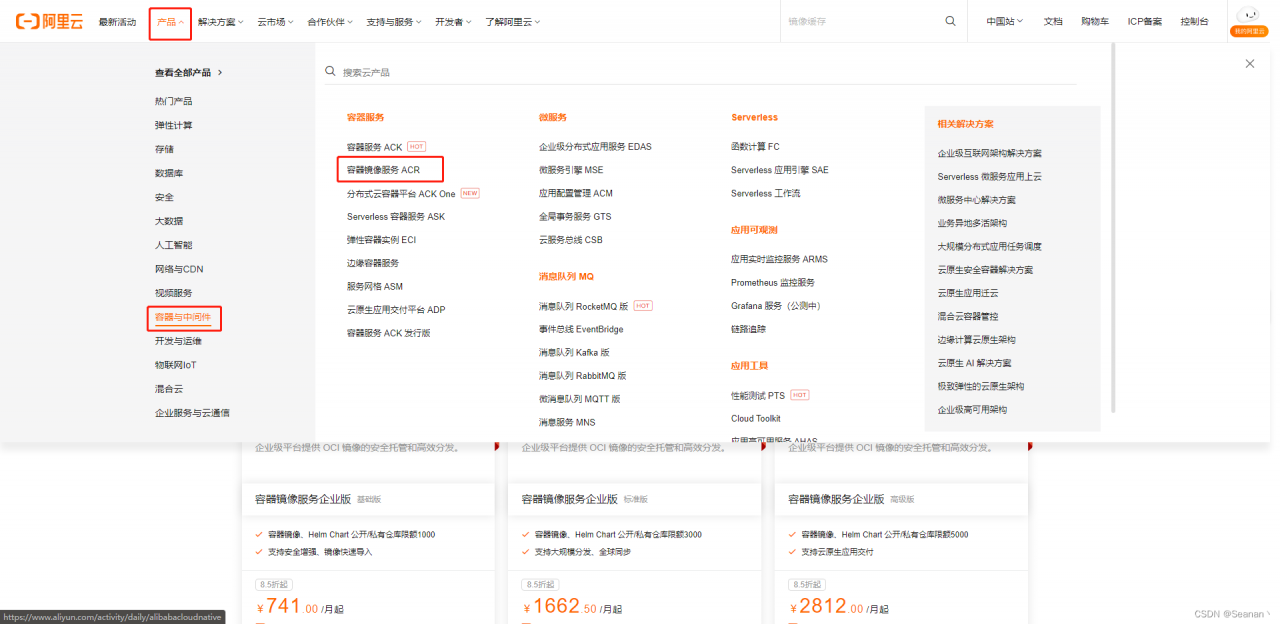
Task: Open 弹性容器实例 ECI
Action: click(381, 240)
